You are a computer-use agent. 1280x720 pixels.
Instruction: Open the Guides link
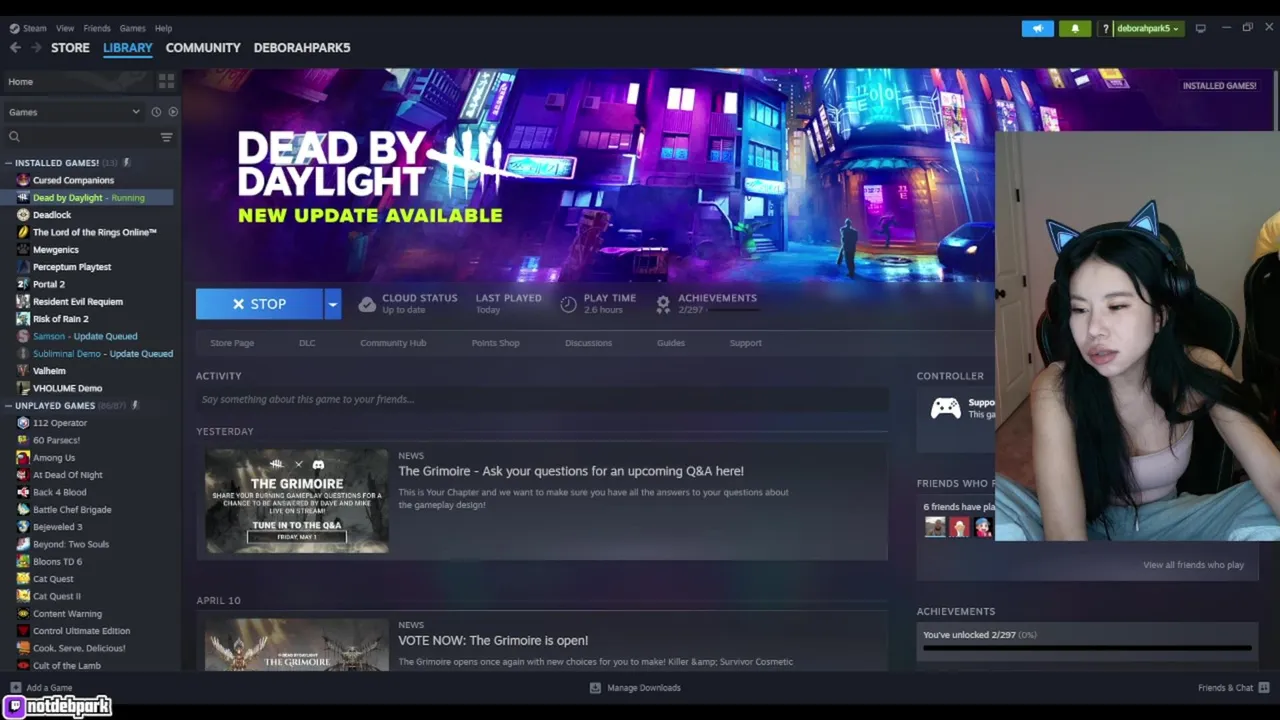pos(671,343)
